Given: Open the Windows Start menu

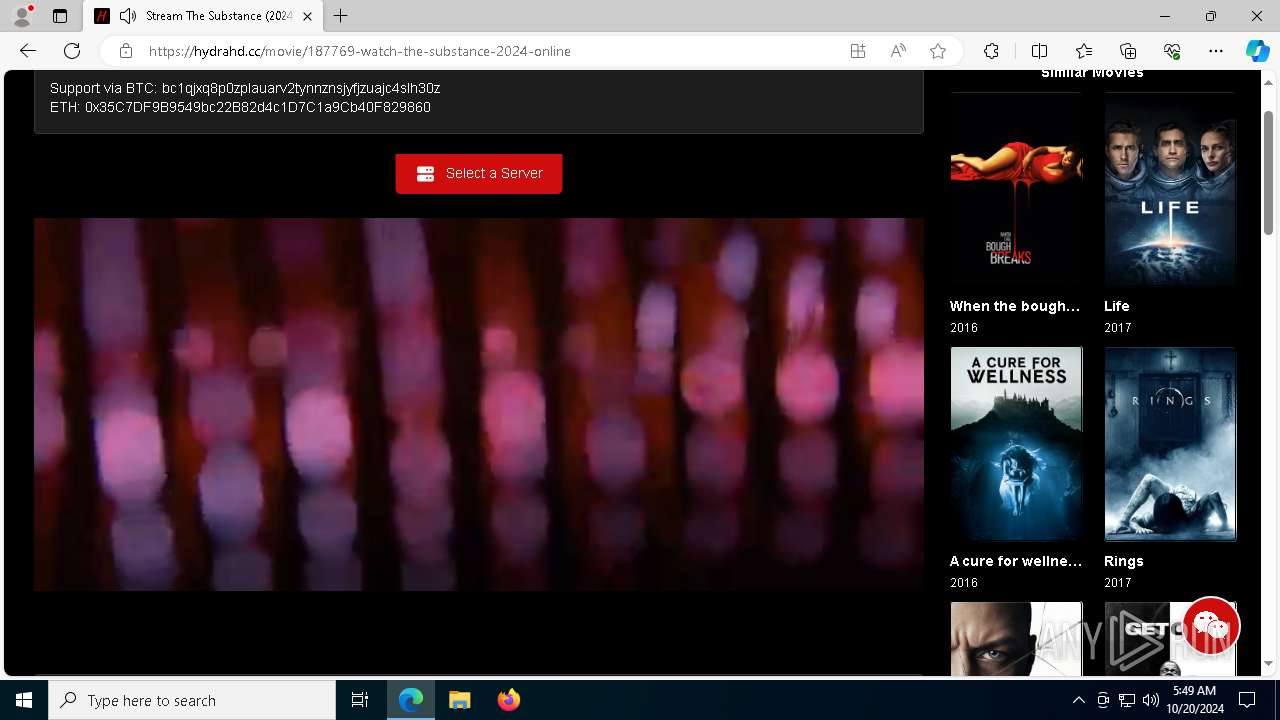Looking at the screenshot, I should [24, 700].
